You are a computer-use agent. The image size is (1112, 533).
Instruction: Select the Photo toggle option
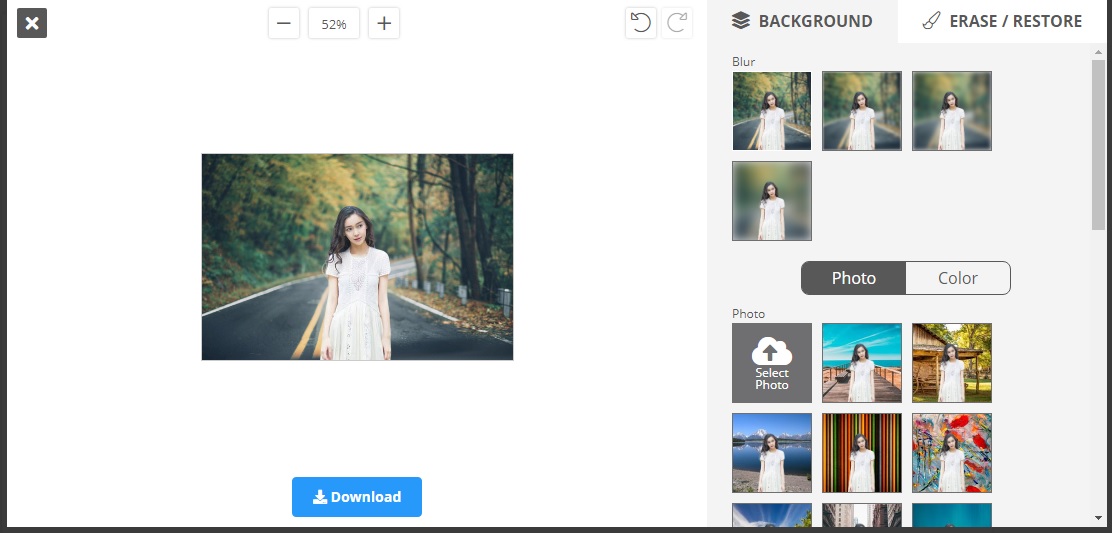coord(854,278)
